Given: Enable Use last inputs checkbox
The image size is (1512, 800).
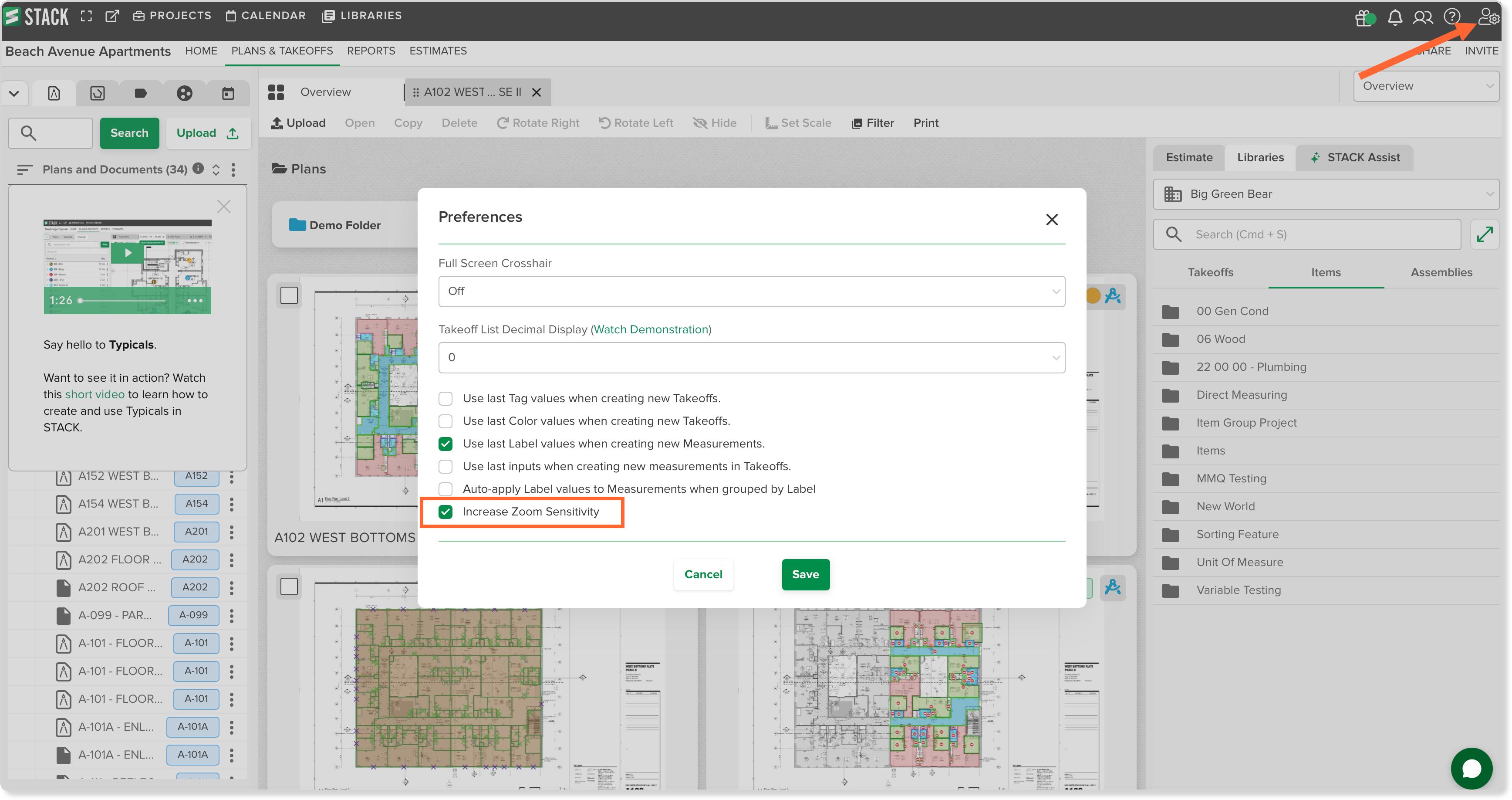Looking at the screenshot, I should pyautogui.click(x=445, y=466).
